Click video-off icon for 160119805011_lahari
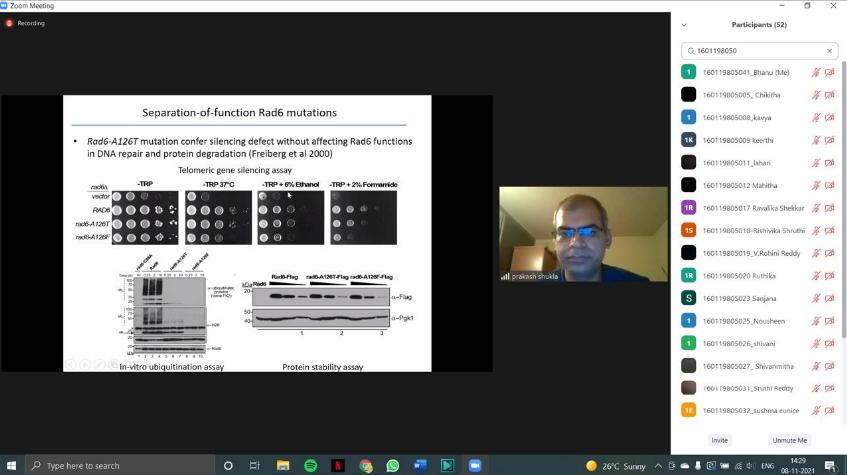Viewport: 847px width, 475px height. 830,163
